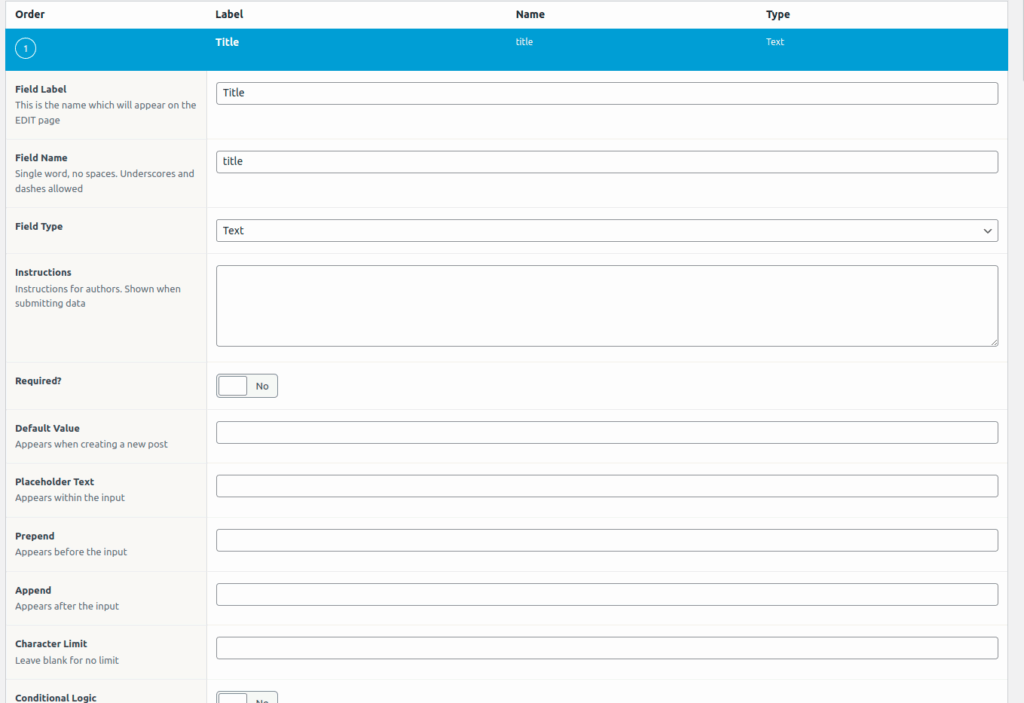Click the Type column header
The width and height of the screenshot is (1024, 703).
point(778,15)
